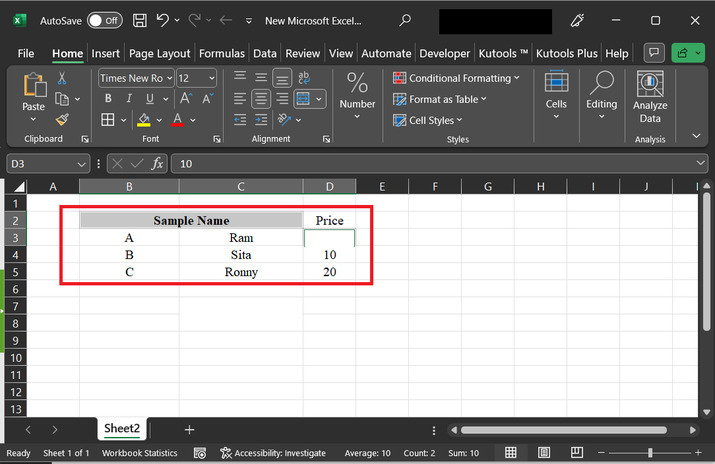
Task: Click the Format Painter brush icon
Action: pyautogui.click(x=62, y=119)
